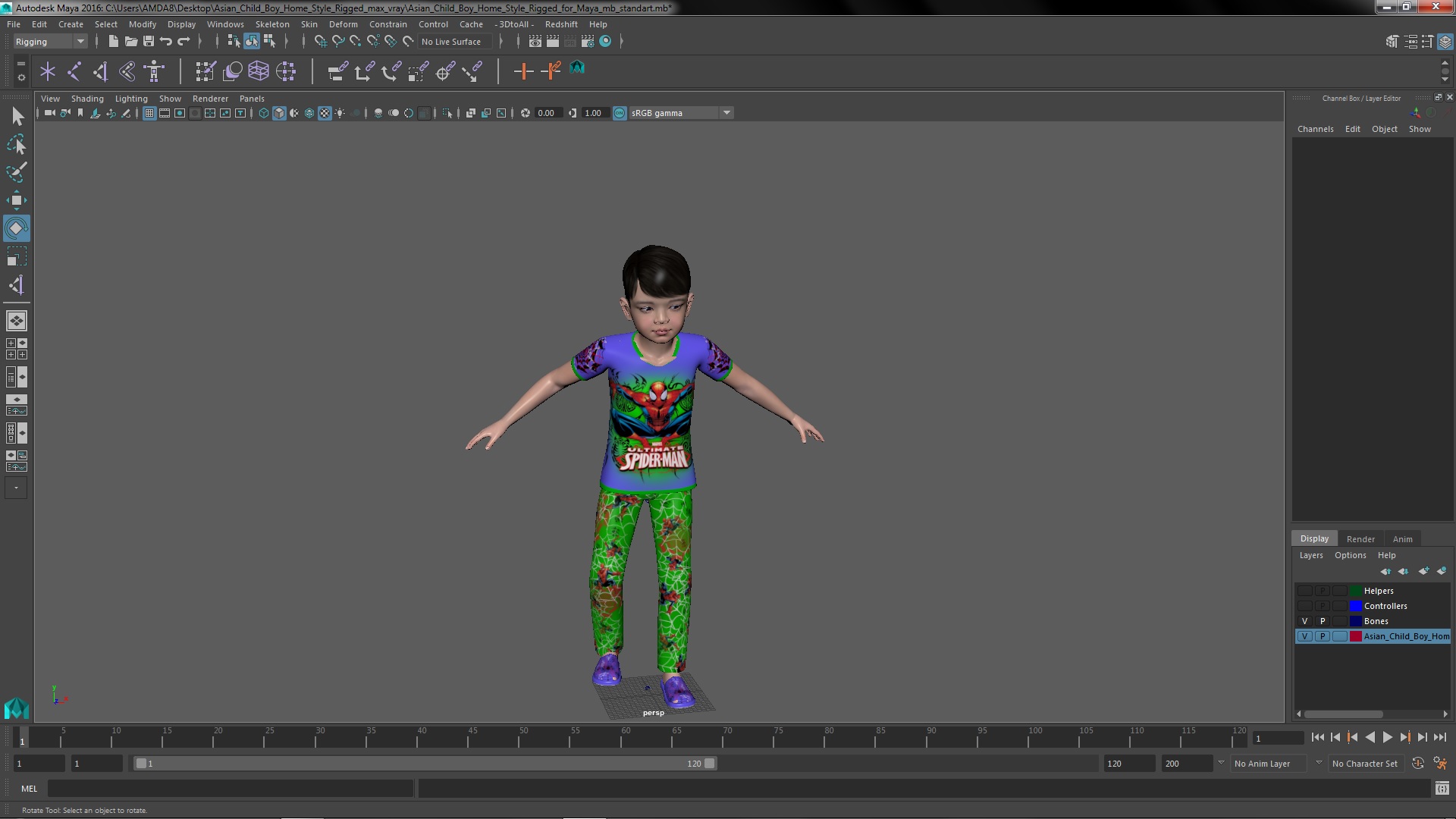This screenshot has height=819, width=1456.
Task: Choose the Paint Selection tool
Action: pos(17,172)
